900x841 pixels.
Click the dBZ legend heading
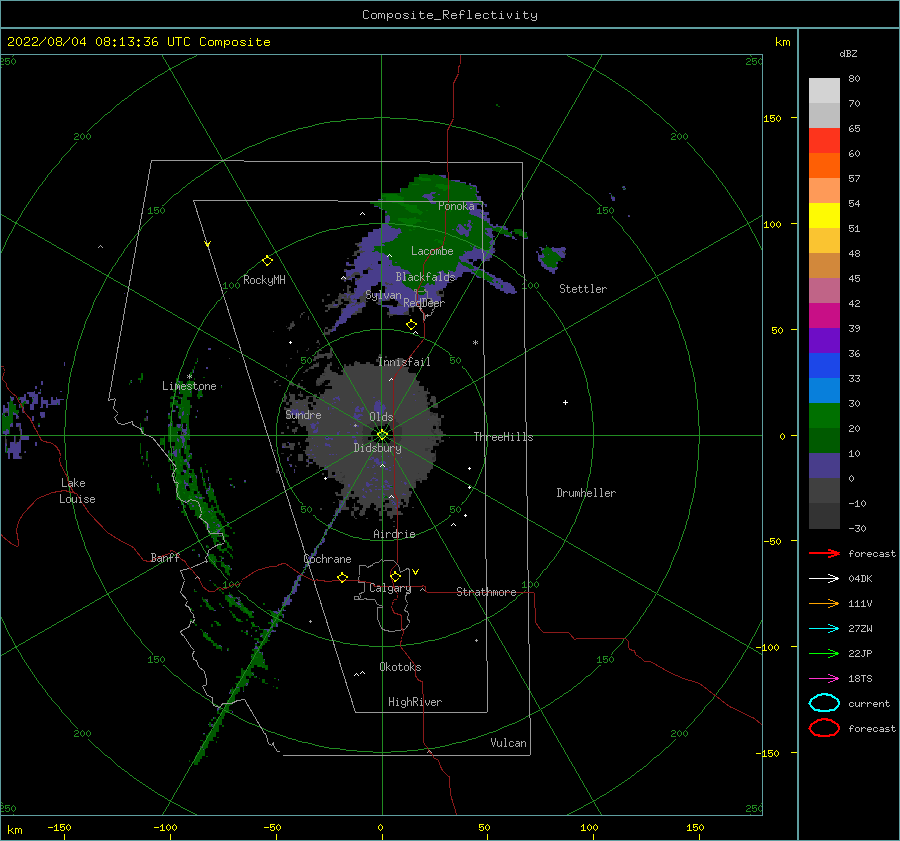click(848, 53)
